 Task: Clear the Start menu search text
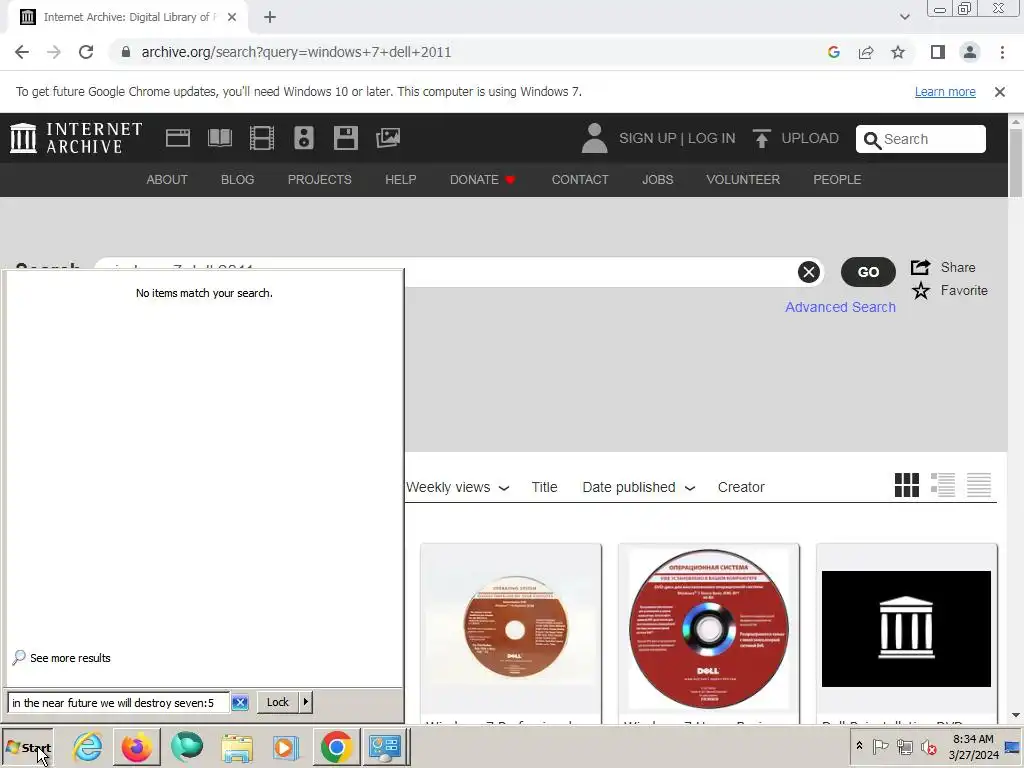240,703
